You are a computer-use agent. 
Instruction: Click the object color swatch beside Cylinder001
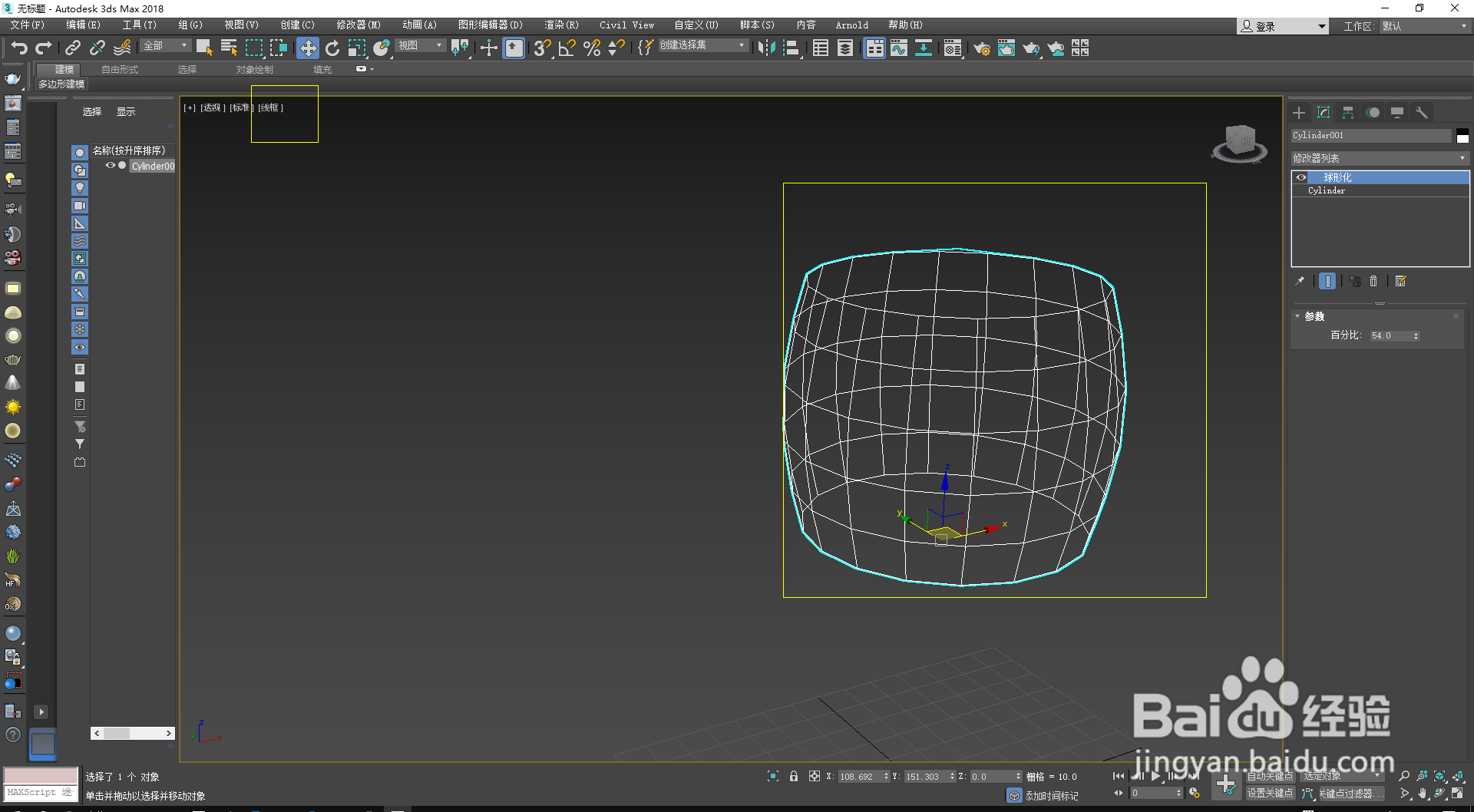[x=1462, y=136]
